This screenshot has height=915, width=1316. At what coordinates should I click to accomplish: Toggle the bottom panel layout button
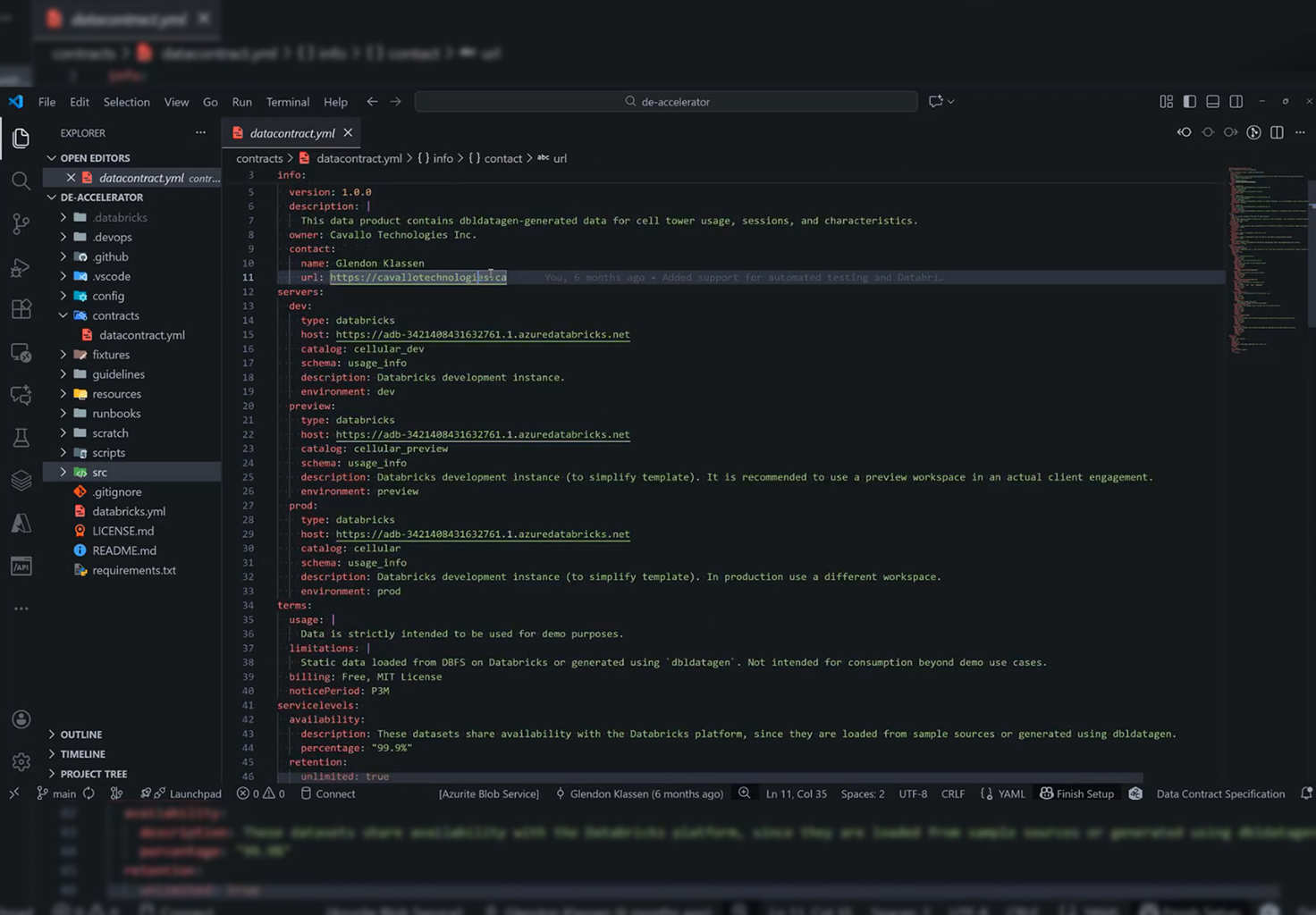(x=1212, y=102)
